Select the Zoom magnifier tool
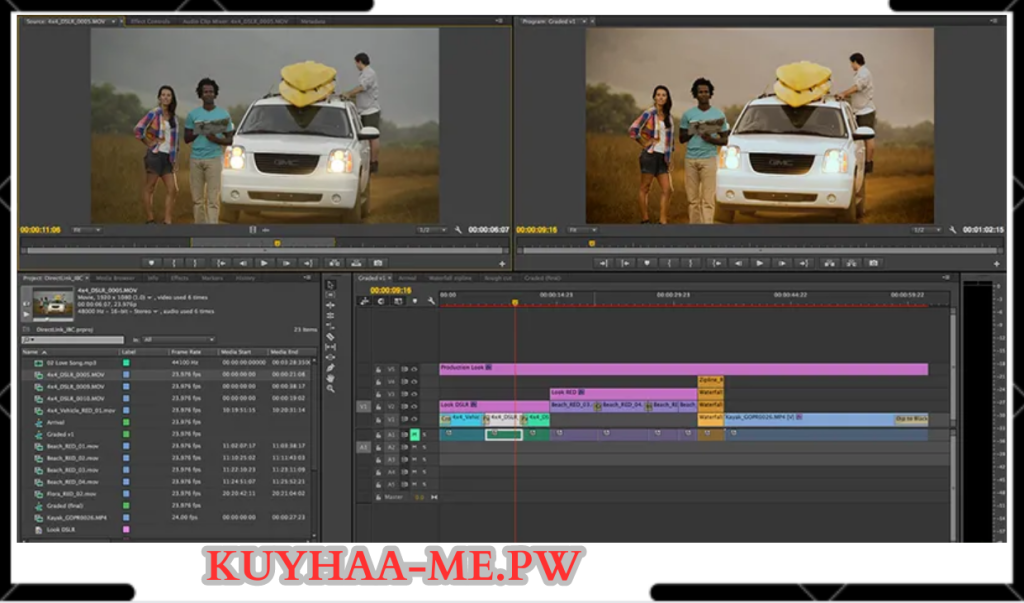This screenshot has width=1024, height=603. pos(330,389)
